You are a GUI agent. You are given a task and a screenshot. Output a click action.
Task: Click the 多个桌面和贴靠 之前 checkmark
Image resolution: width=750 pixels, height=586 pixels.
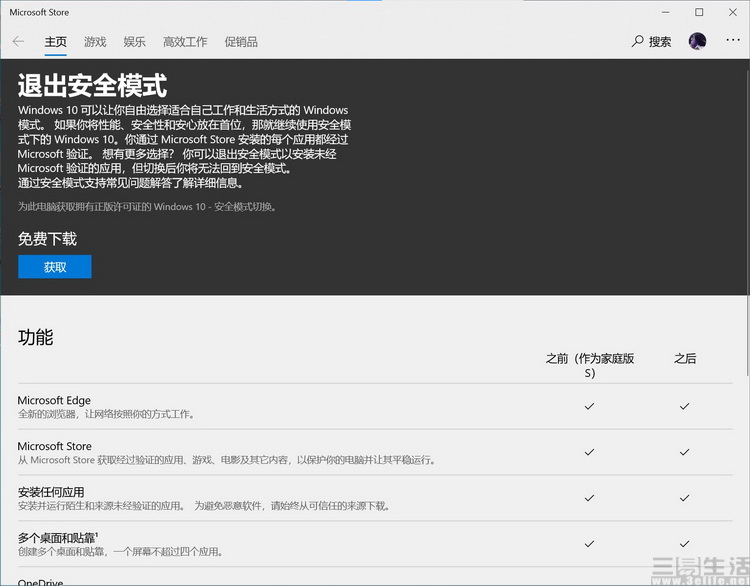click(x=589, y=544)
